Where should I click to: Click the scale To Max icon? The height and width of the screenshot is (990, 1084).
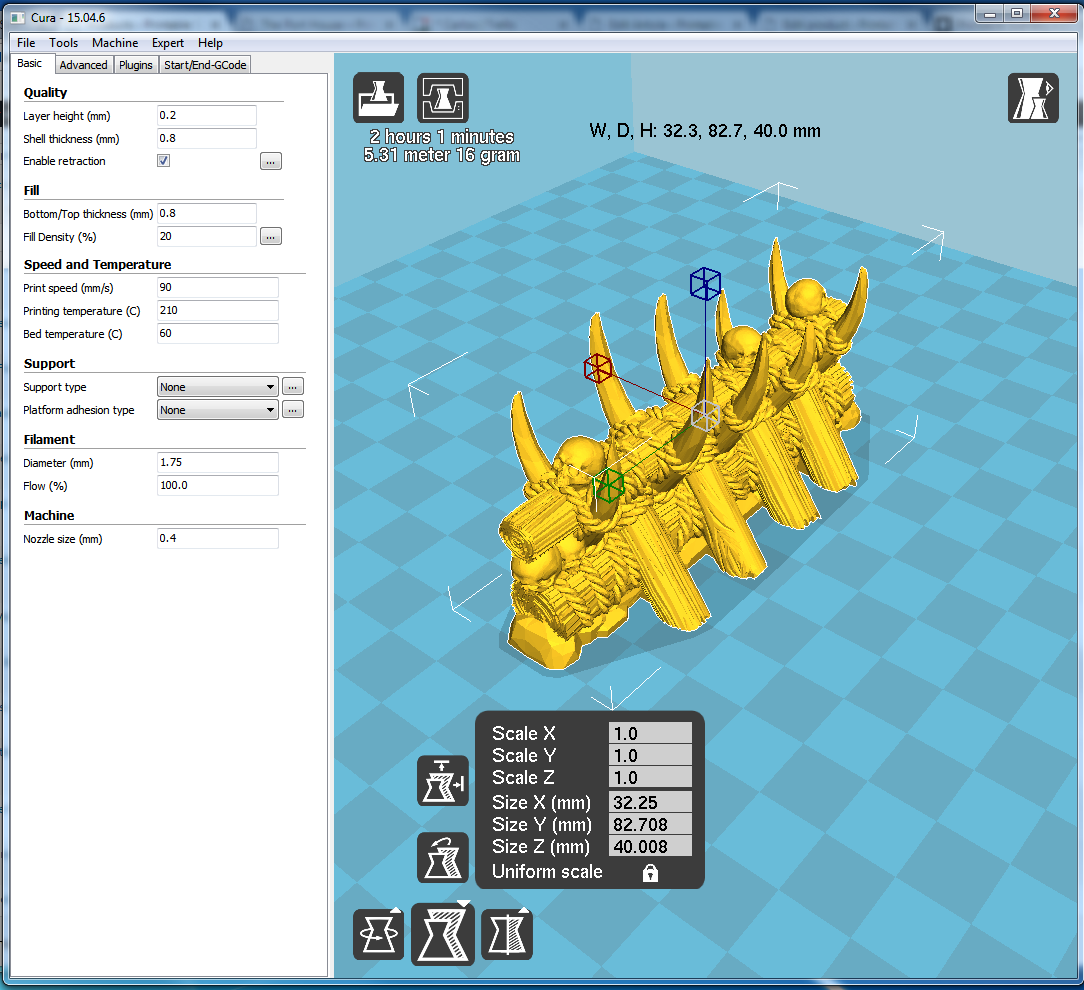click(x=443, y=781)
